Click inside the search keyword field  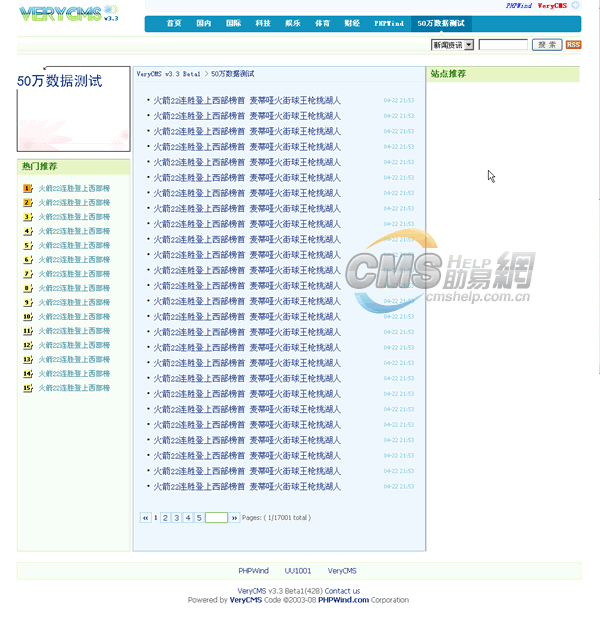[x=503, y=45]
